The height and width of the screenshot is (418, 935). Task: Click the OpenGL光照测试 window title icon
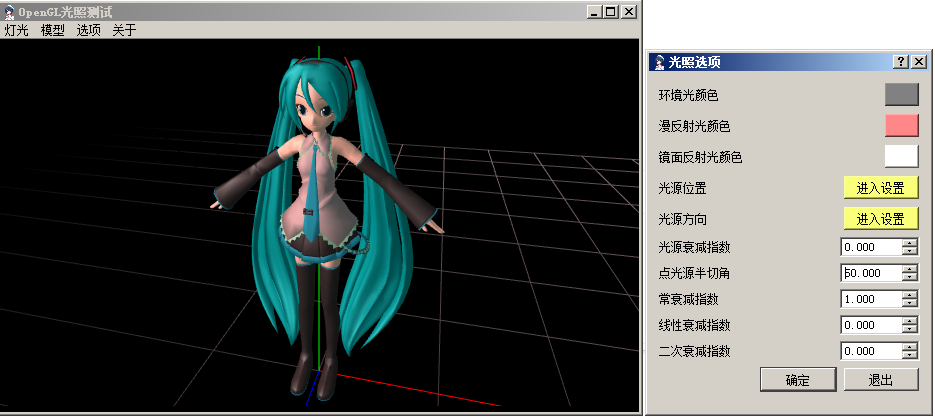coord(9,12)
